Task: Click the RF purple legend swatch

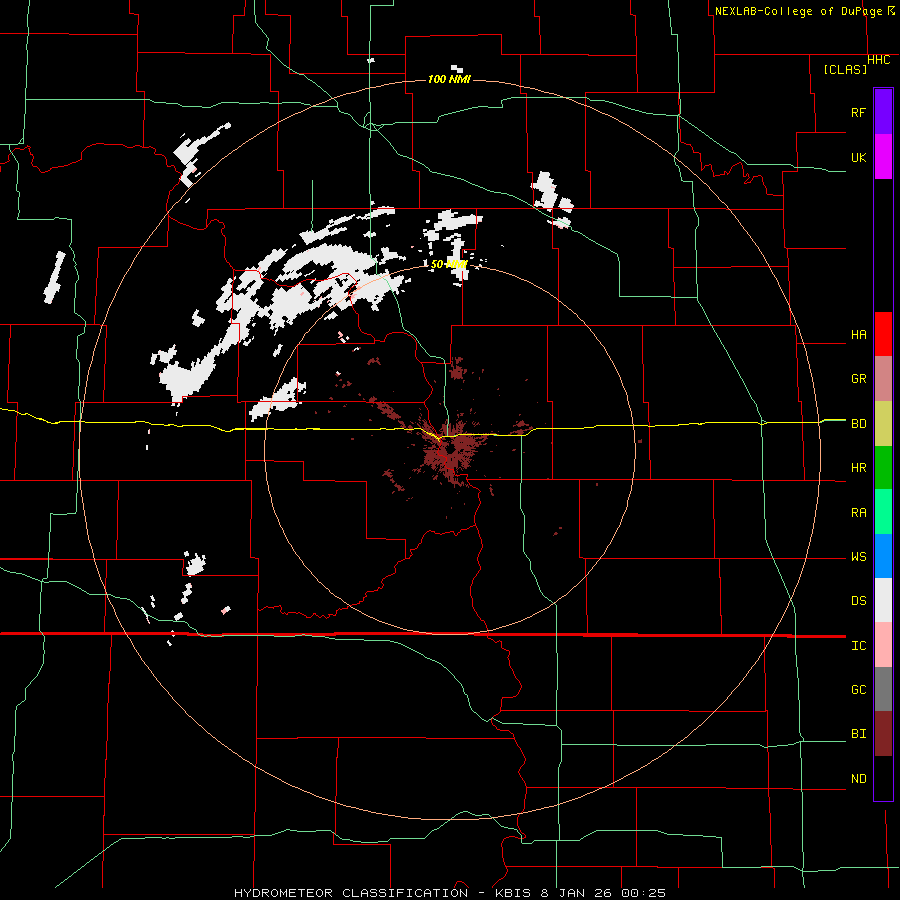Action: coord(883,111)
